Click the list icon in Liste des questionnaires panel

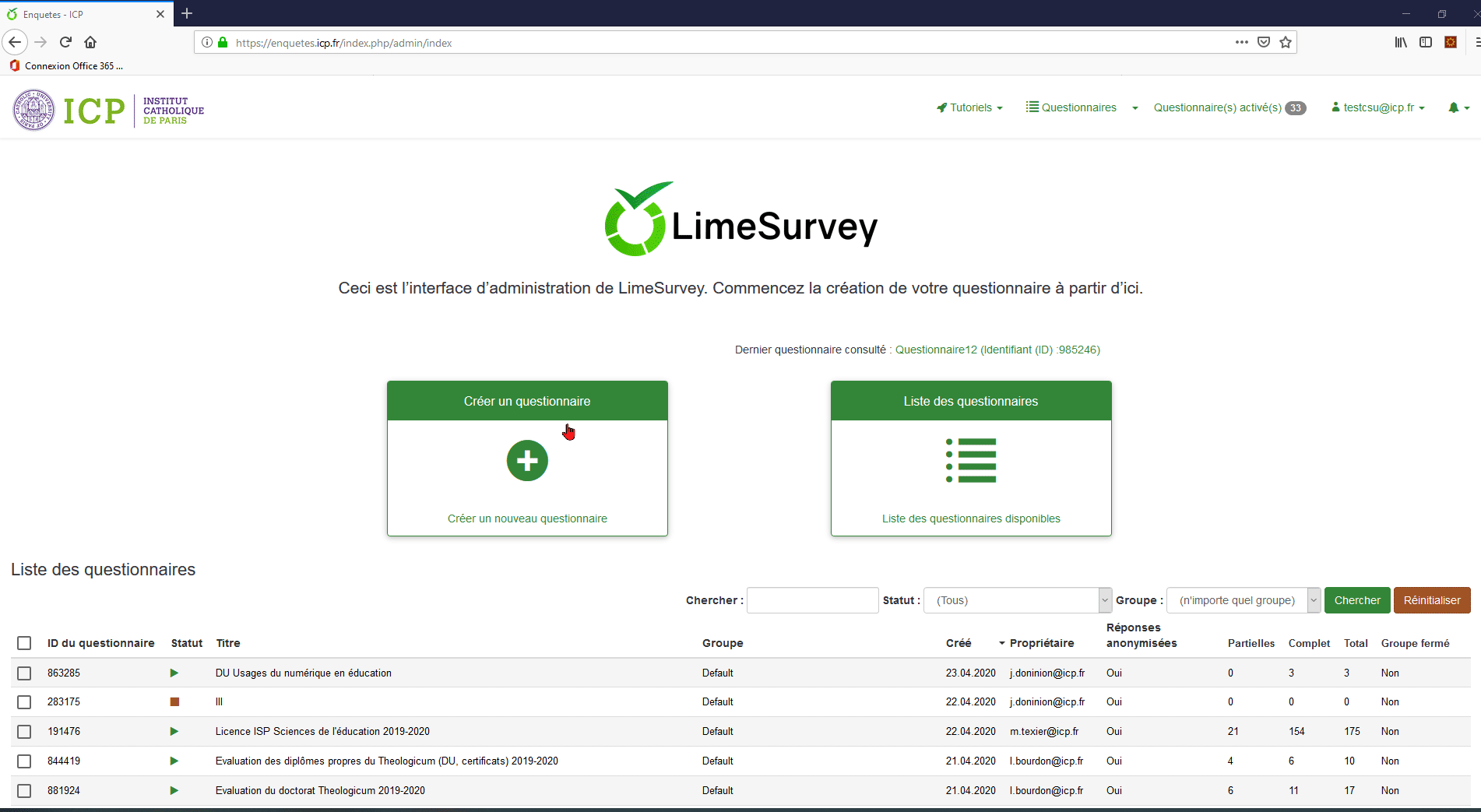click(x=971, y=460)
